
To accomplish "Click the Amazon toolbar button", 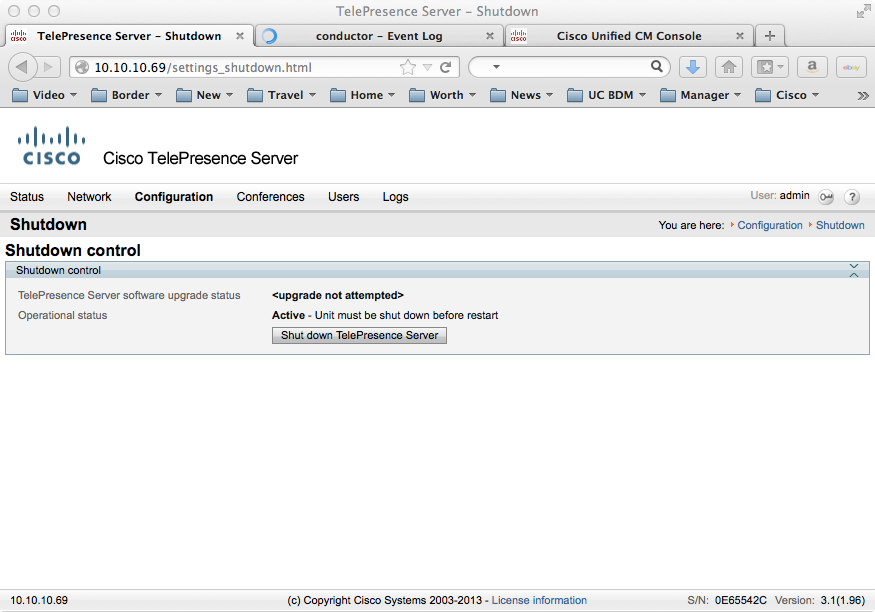I will 812,68.
